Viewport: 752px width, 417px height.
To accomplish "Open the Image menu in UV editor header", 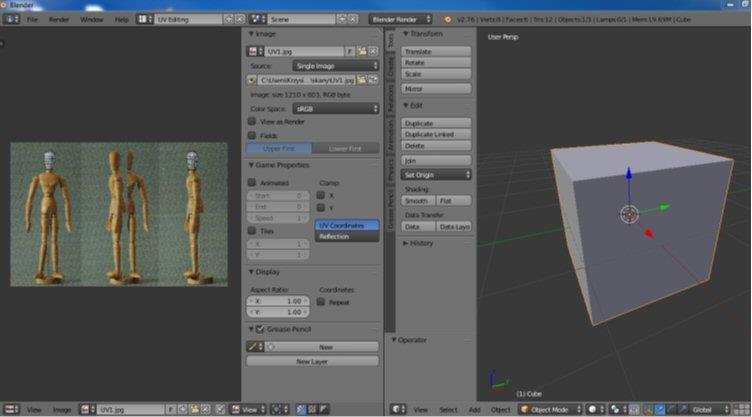I will click(x=62, y=410).
